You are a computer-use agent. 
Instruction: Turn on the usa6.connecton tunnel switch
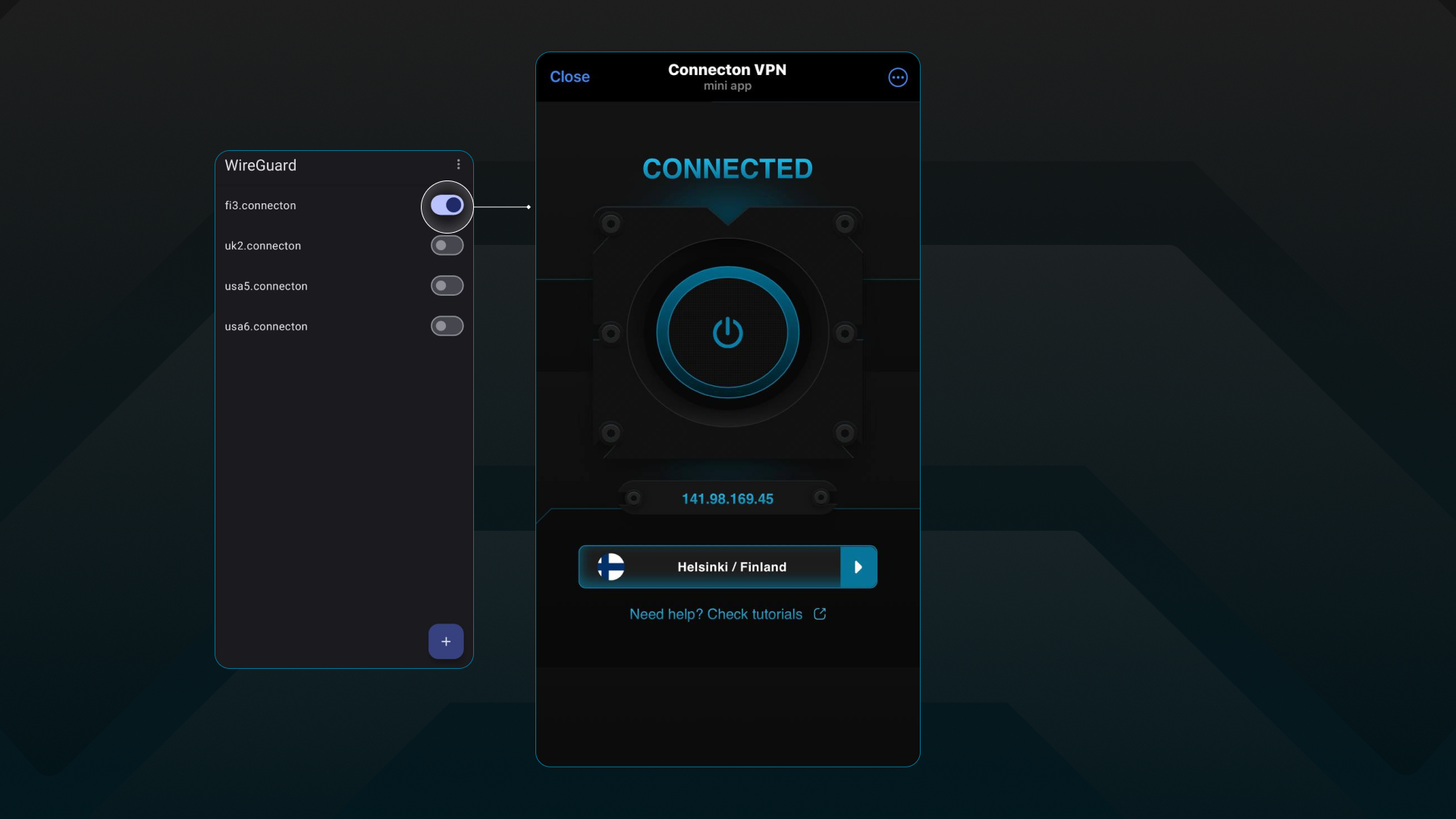pos(447,326)
